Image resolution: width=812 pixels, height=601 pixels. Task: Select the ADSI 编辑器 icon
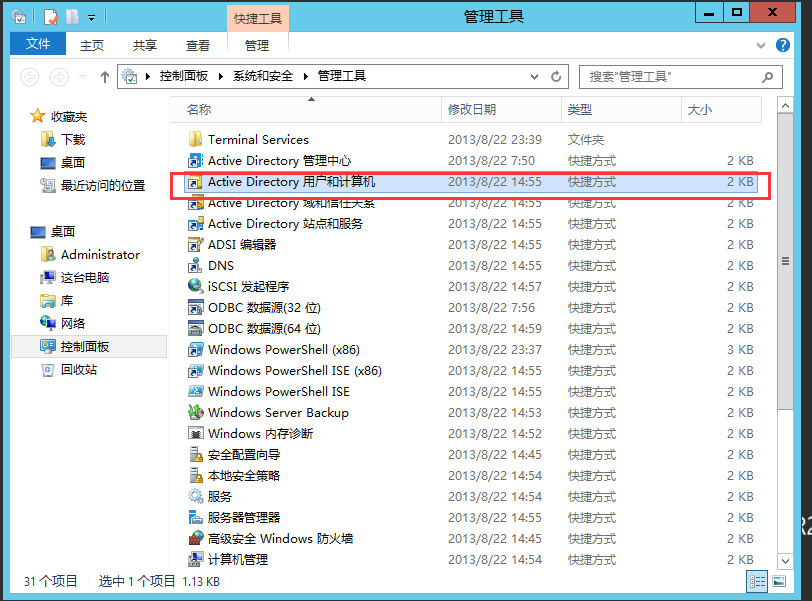195,244
